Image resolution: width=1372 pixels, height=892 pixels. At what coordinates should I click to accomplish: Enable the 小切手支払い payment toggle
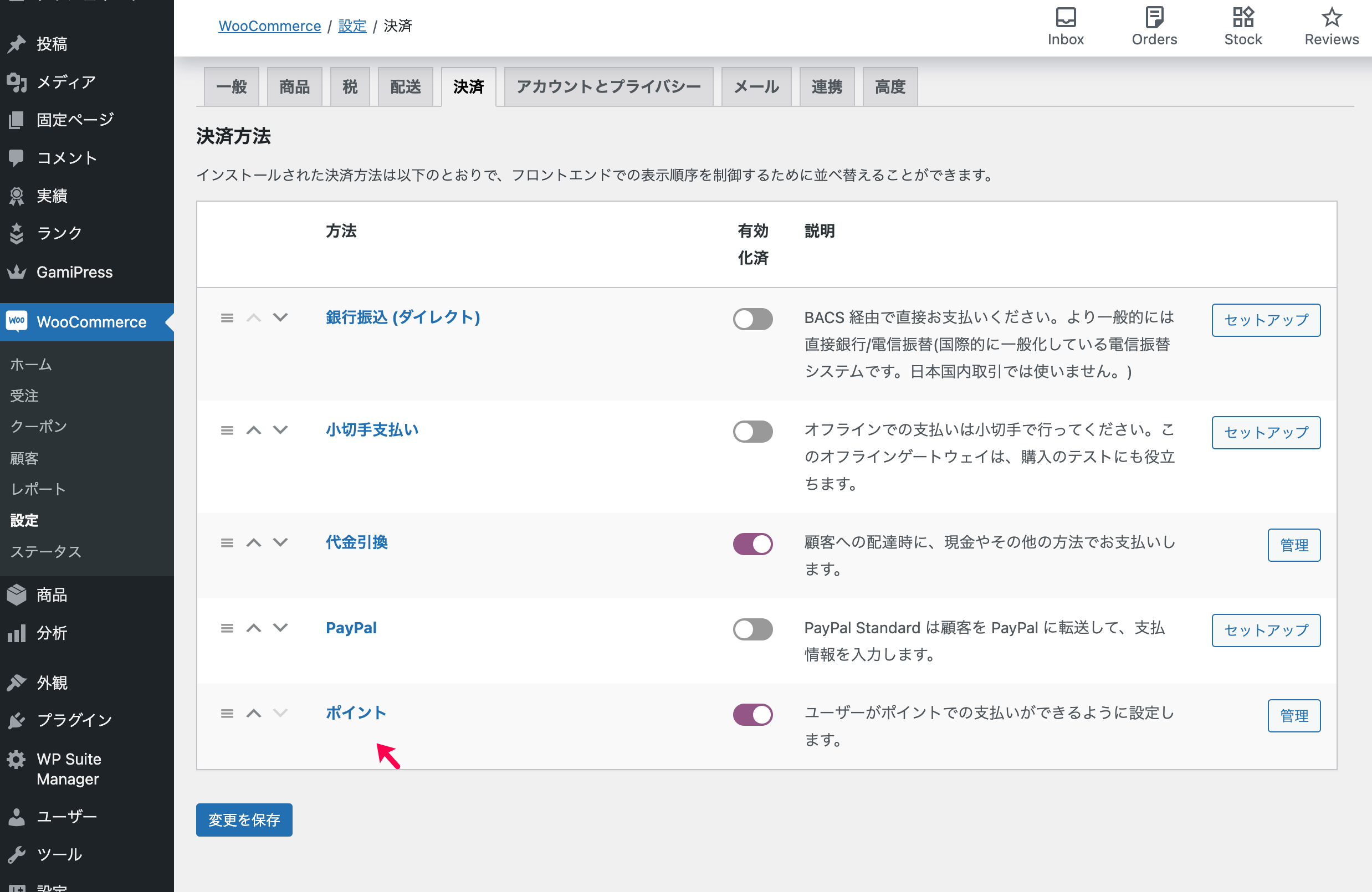(x=752, y=432)
